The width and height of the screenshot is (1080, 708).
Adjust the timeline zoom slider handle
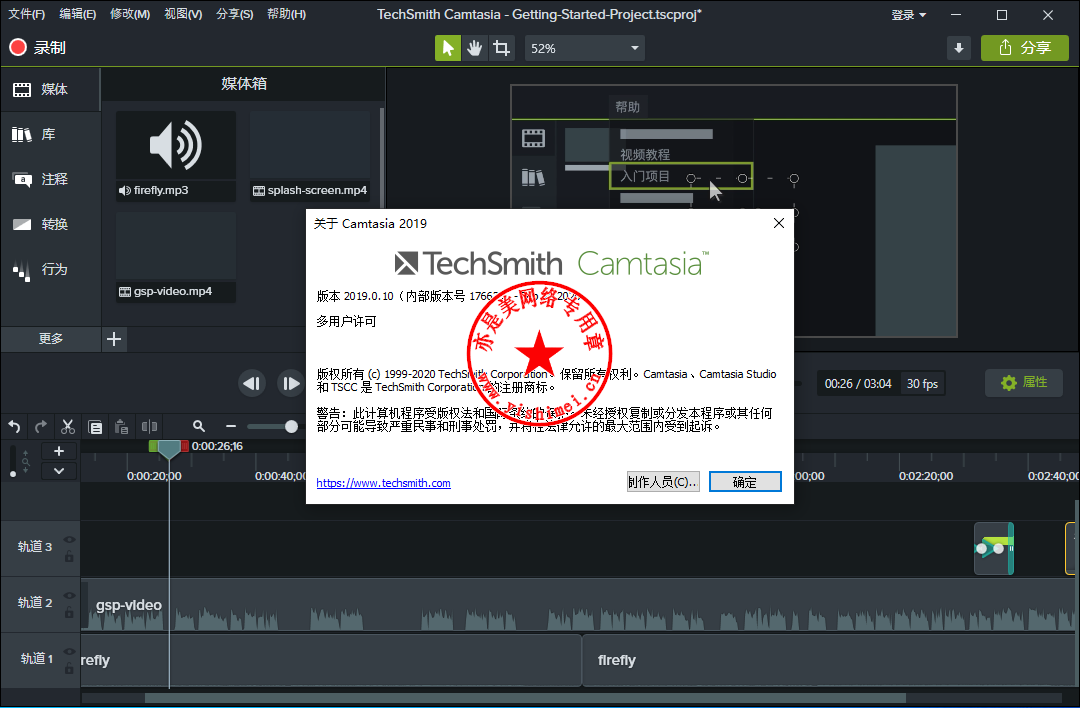click(x=291, y=427)
